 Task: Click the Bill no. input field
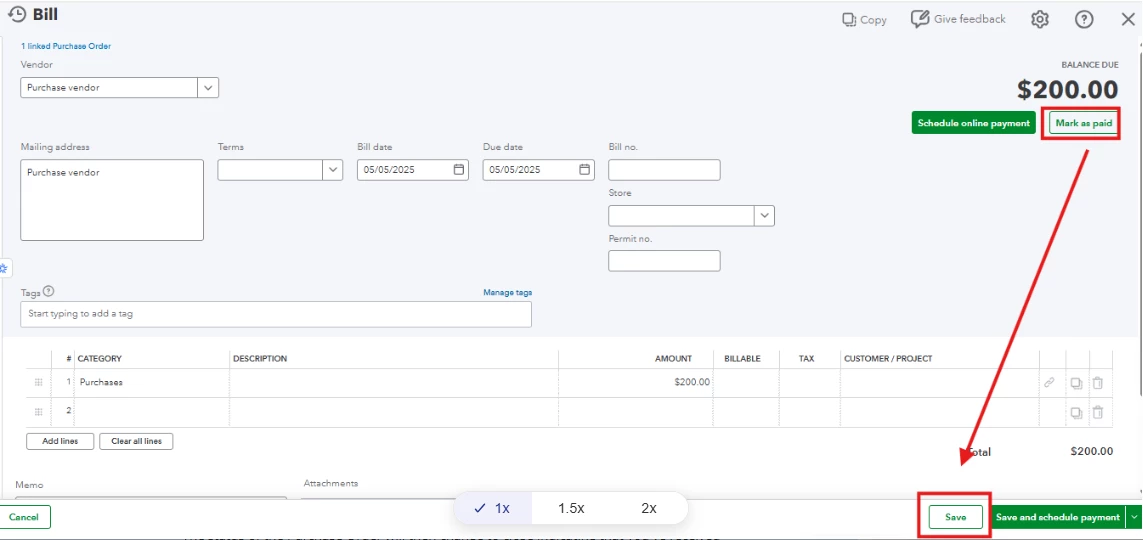click(664, 170)
